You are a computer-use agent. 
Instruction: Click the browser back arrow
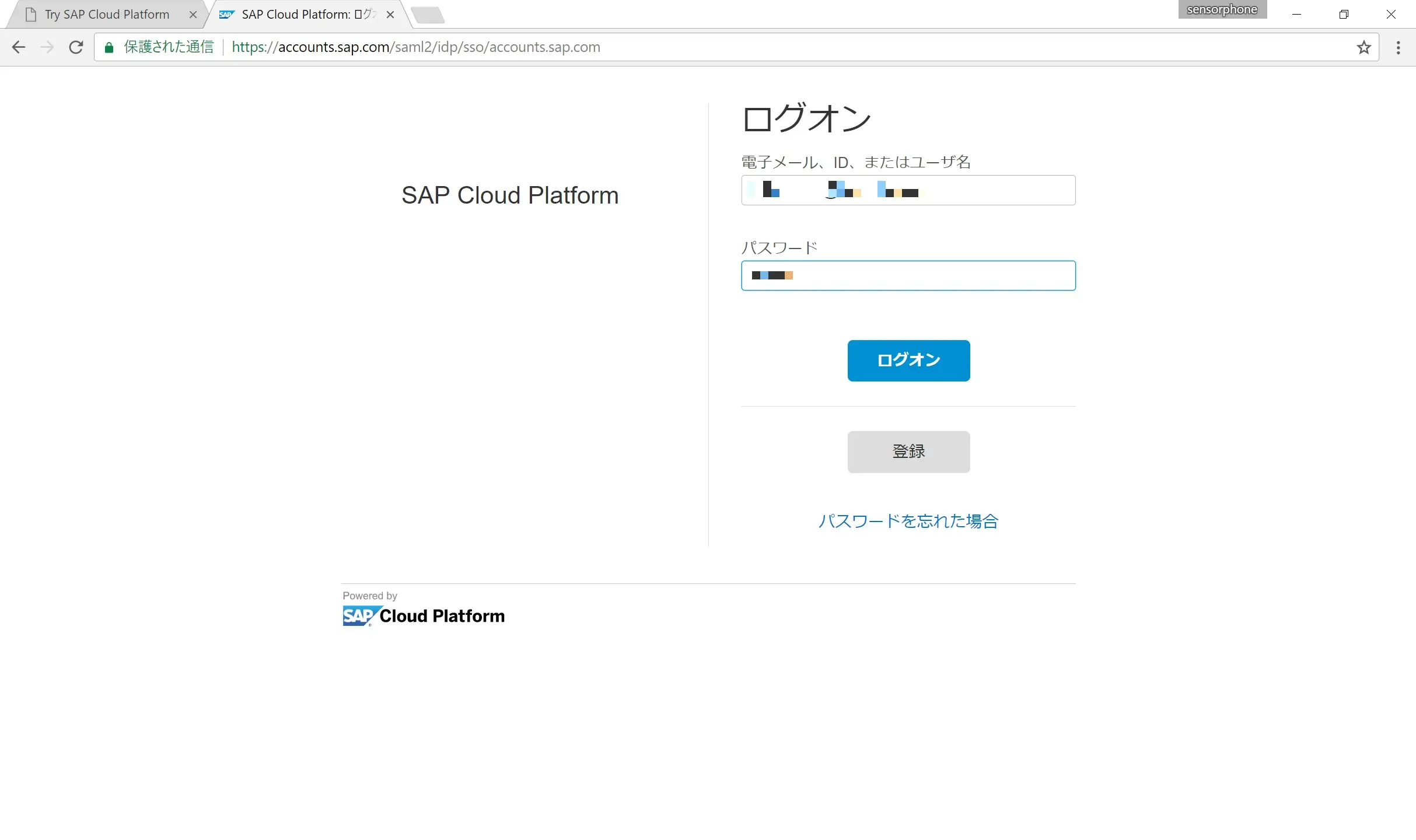(19, 47)
